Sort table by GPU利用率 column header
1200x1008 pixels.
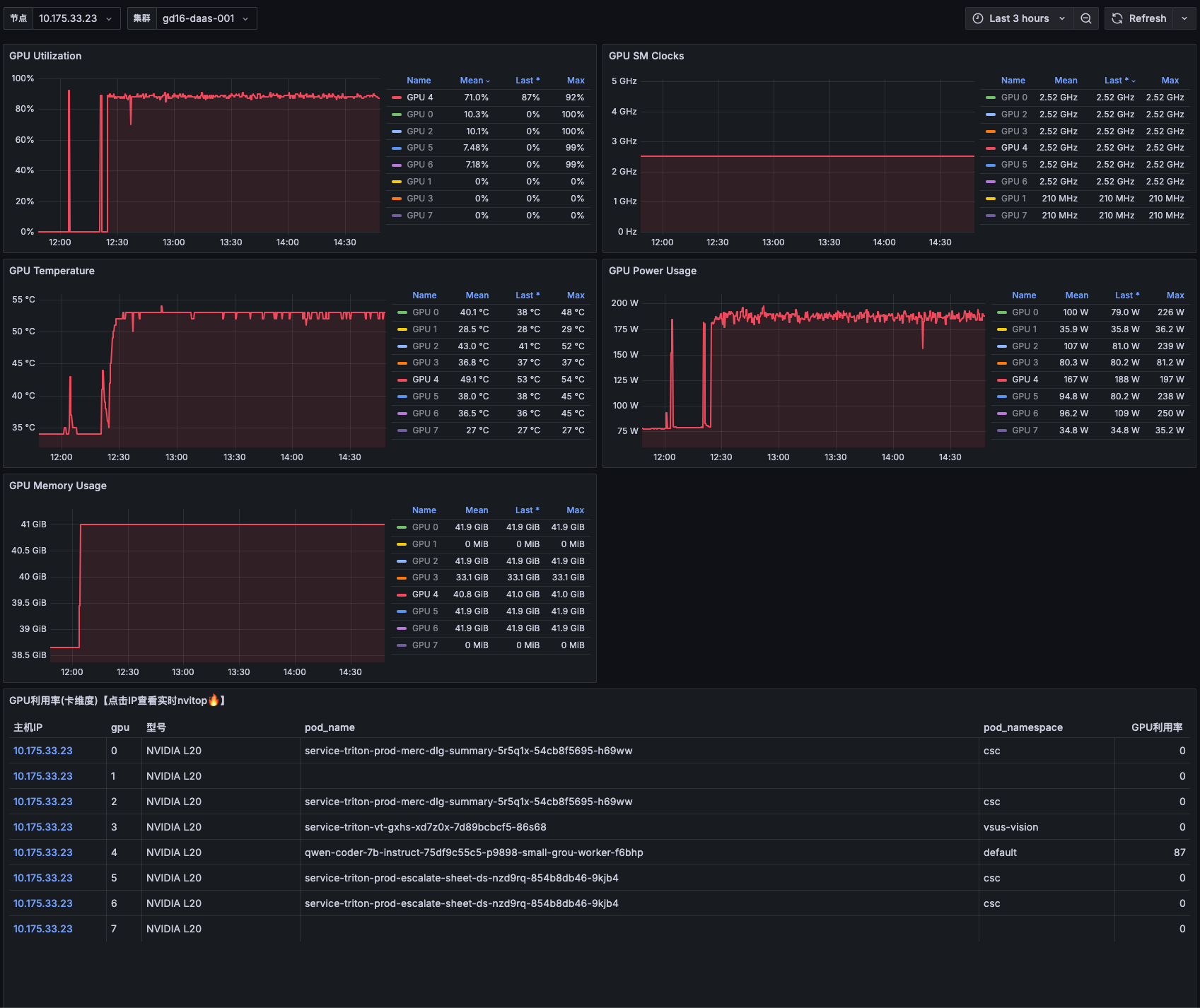click(1157, 727)
